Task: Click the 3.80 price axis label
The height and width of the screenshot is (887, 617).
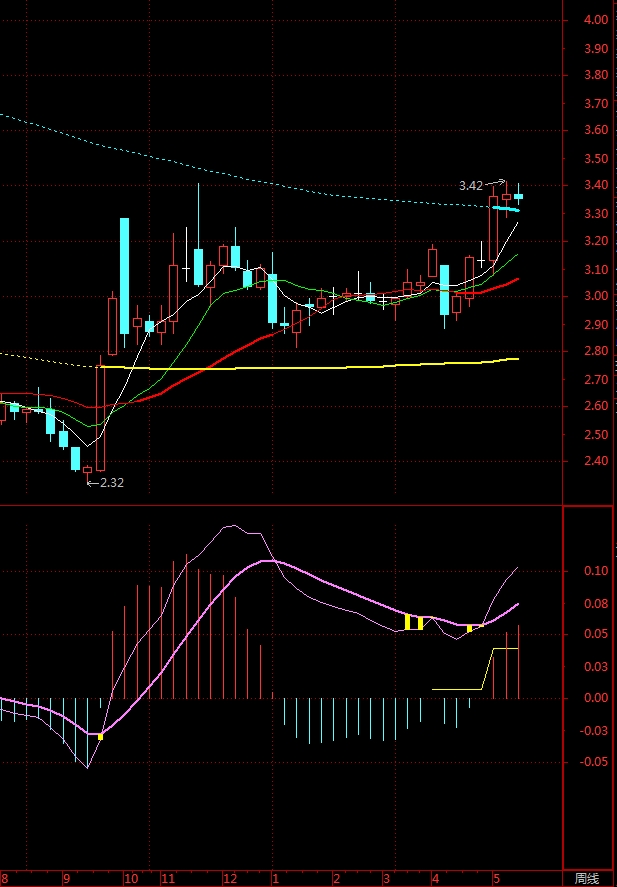Action: 596,75
